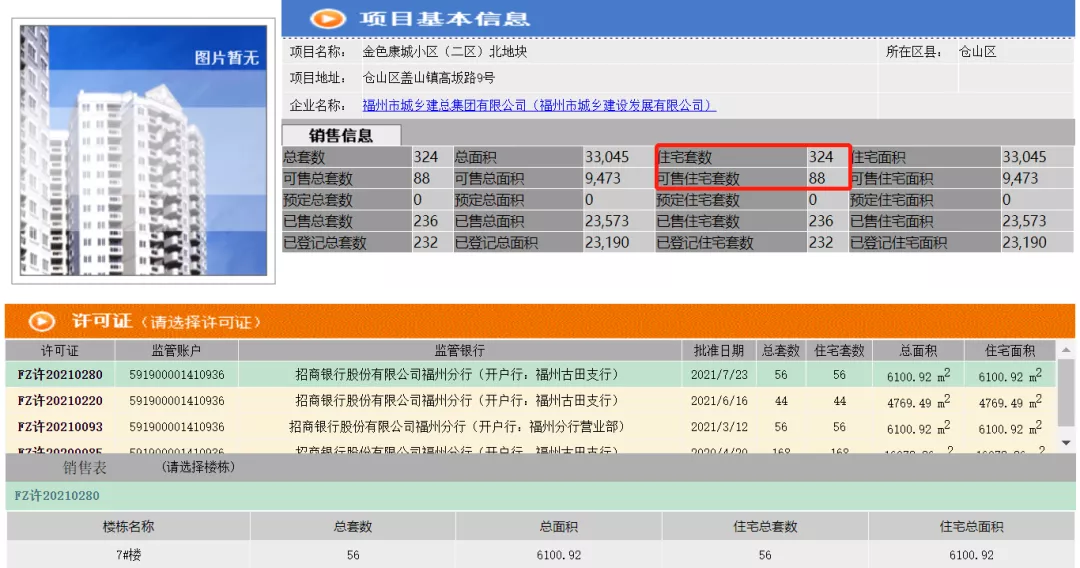Click project name 金色康城小区（二区）北地块
Image resolution: width=1080 pixels, height=568 pixels.
[x=445, y=52]
